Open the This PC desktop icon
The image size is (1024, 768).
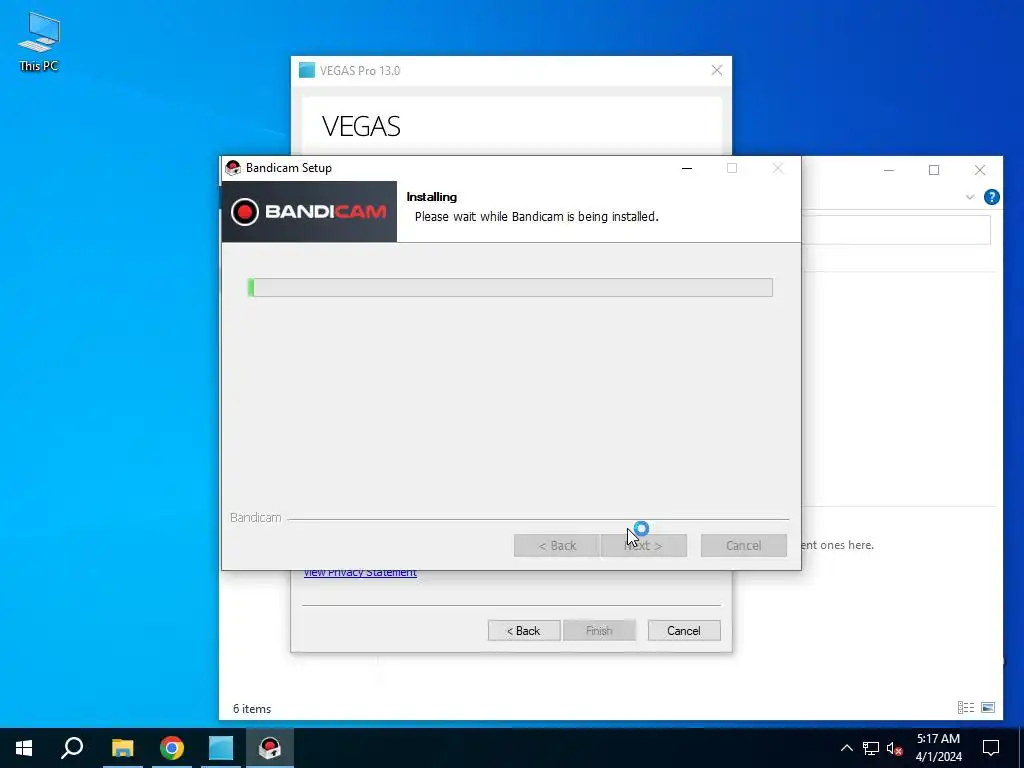[39, 41]
